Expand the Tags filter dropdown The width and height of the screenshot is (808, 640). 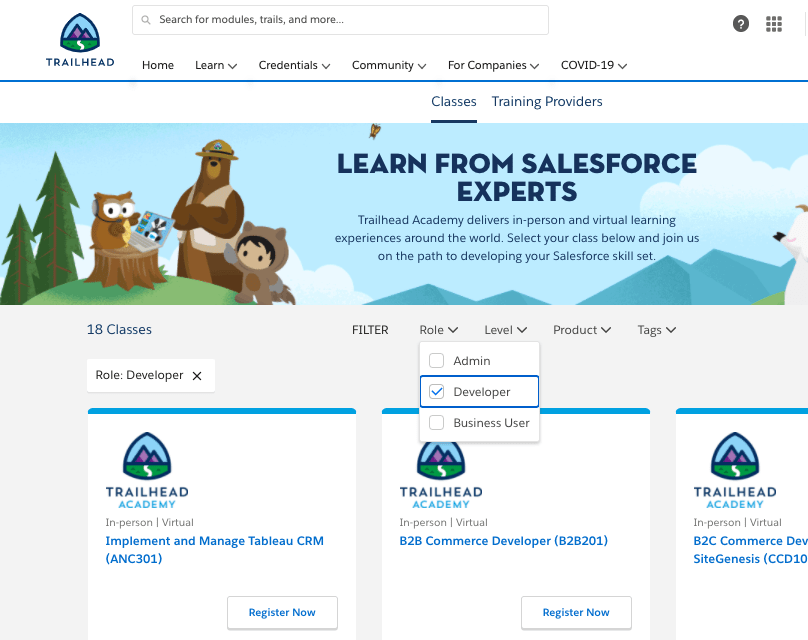click(656, 330)
